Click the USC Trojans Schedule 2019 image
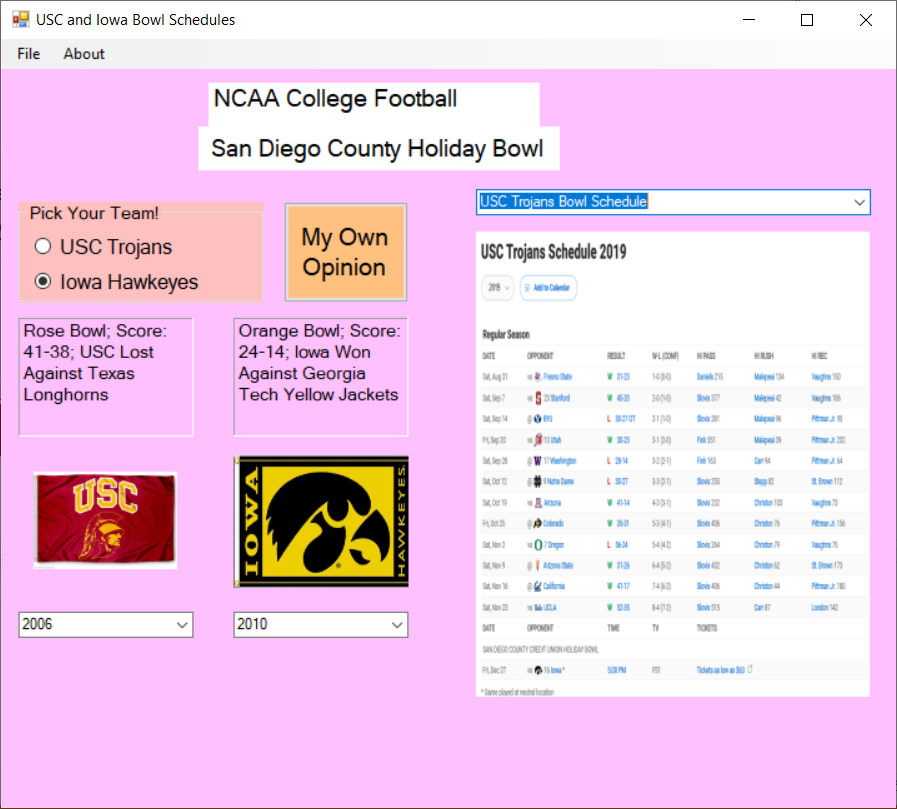The width and height of the screenshot is (897, 809). click(x=673, y=464)
